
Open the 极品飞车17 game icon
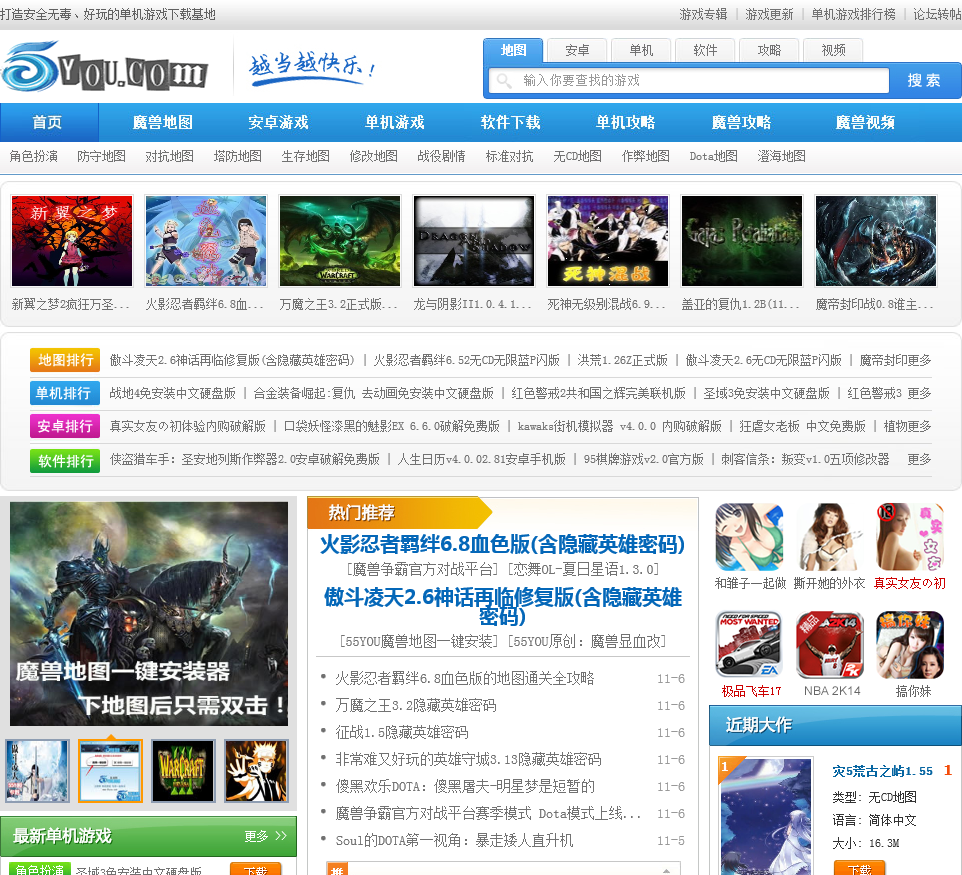point(749,644)
